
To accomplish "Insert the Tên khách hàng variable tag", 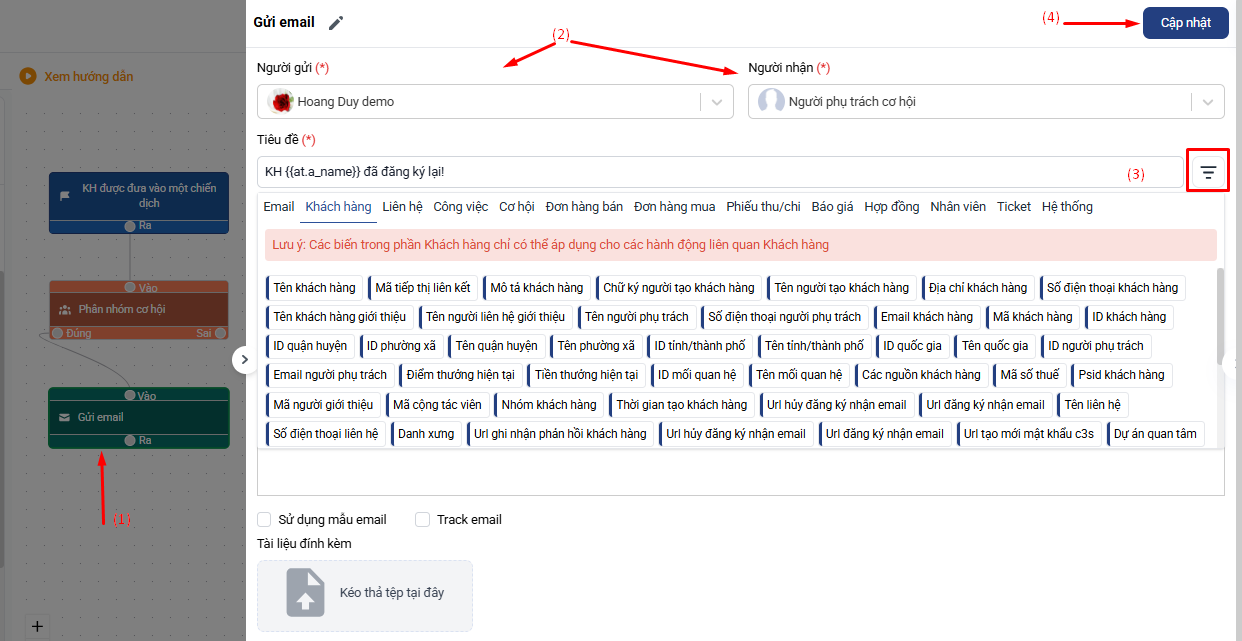I will pos(314,287).
